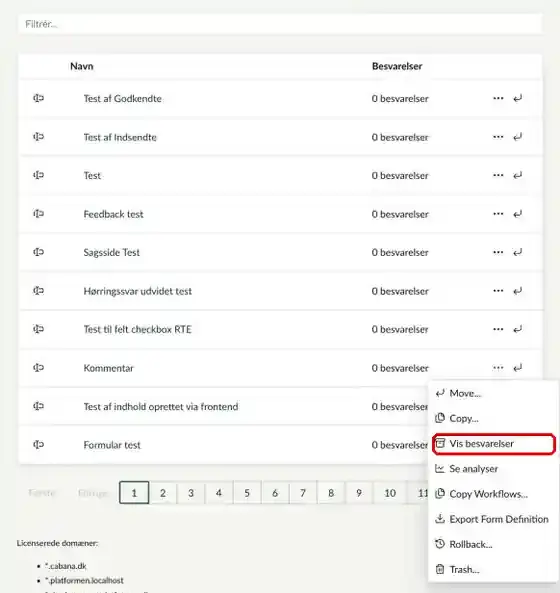Click the move arrow icon for Kommentar
560x593 pixels.
518,368
